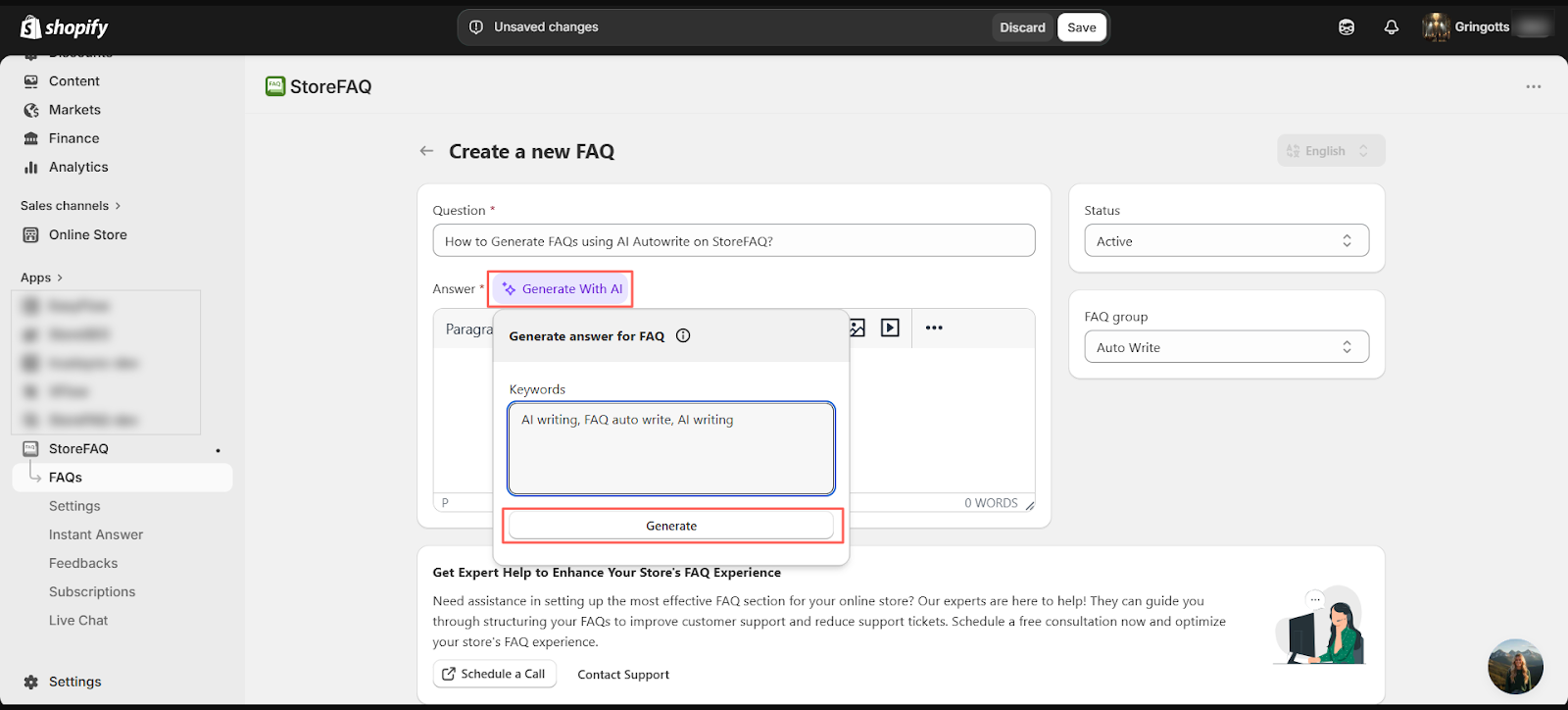Expand the Apps section

pyautogui.click(x=41, y=278)
